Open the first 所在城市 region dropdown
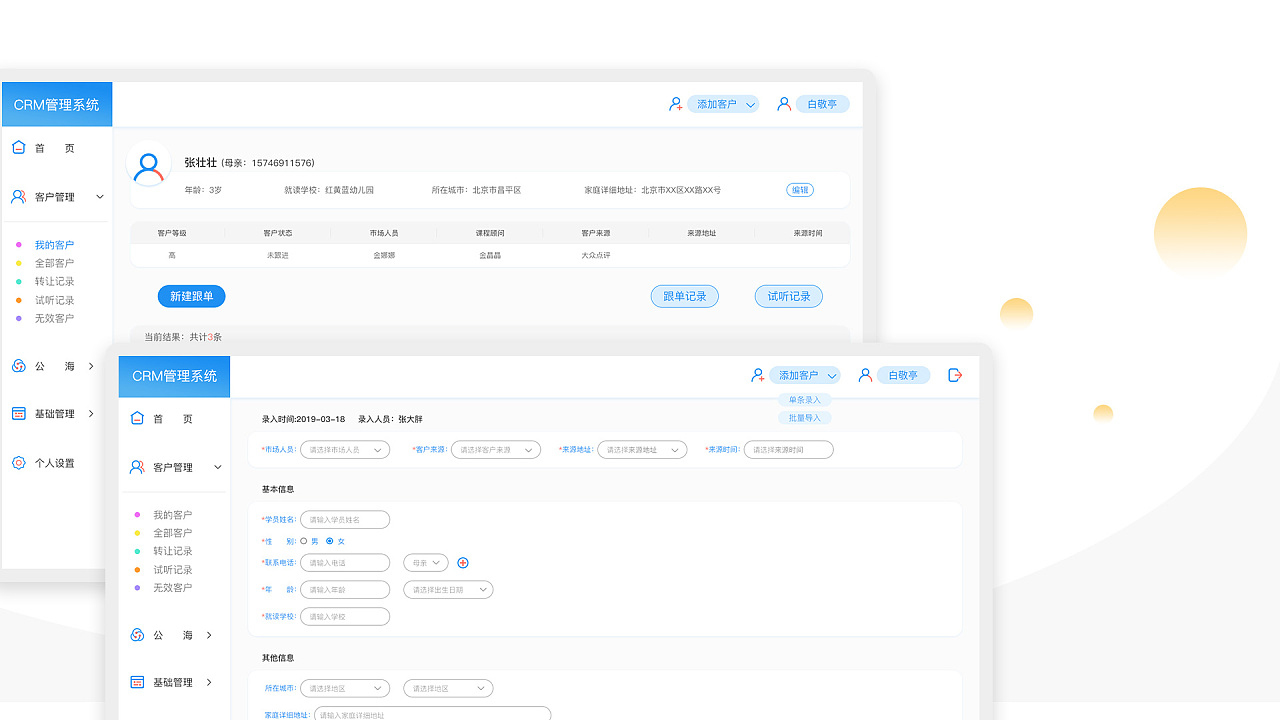The height and width of the screenshot is (720, 1280). click(345, 688)
